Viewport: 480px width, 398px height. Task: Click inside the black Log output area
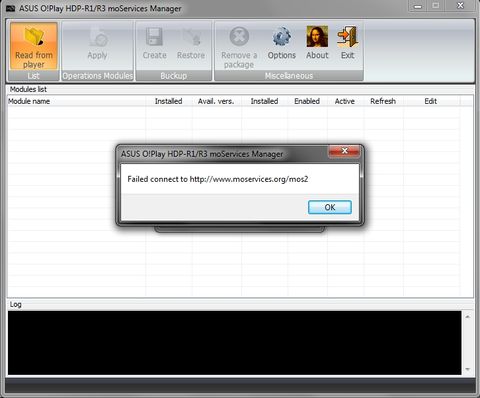click(235, 343)
